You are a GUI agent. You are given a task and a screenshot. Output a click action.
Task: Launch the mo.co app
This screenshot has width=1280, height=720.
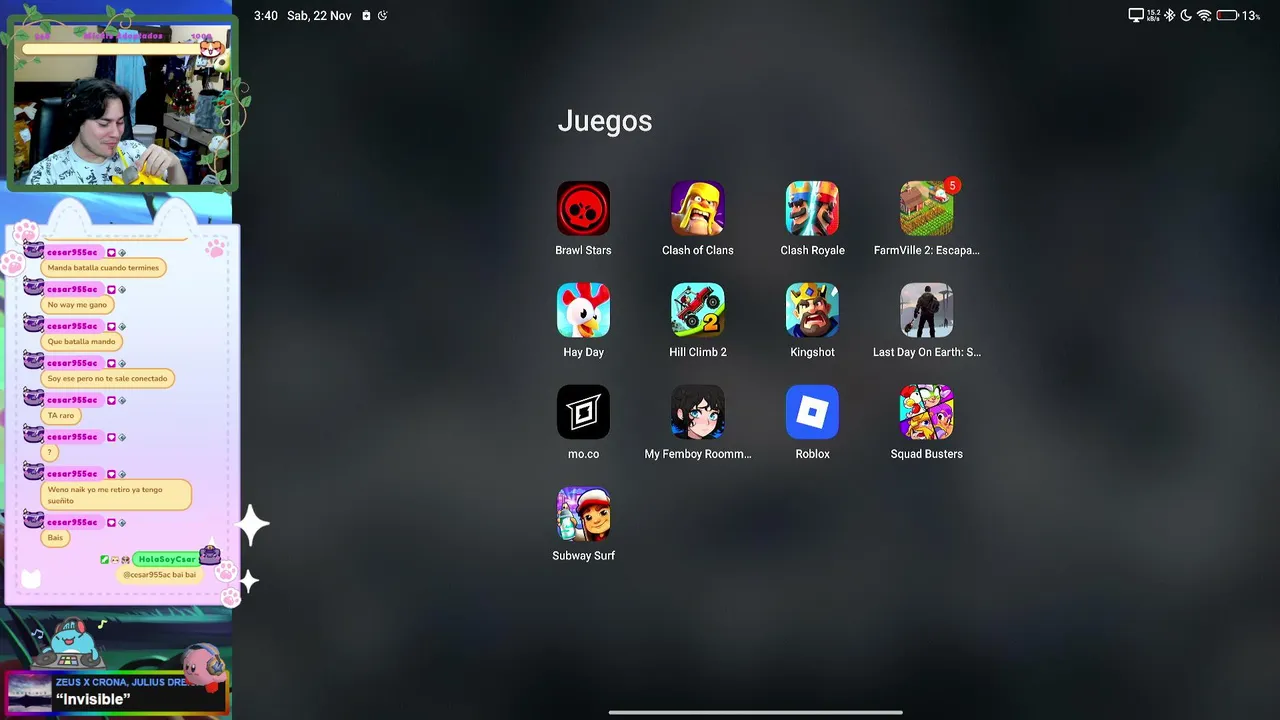click(583, 412)
